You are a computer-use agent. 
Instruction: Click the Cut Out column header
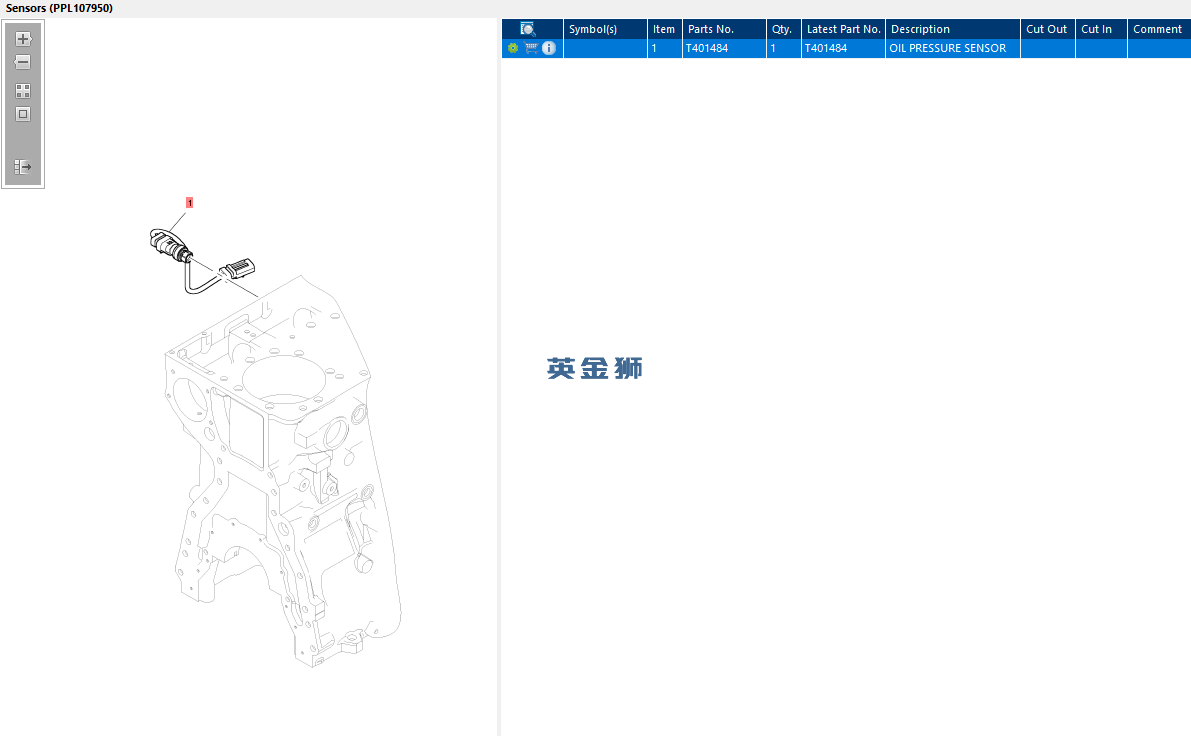point(1047,29)
